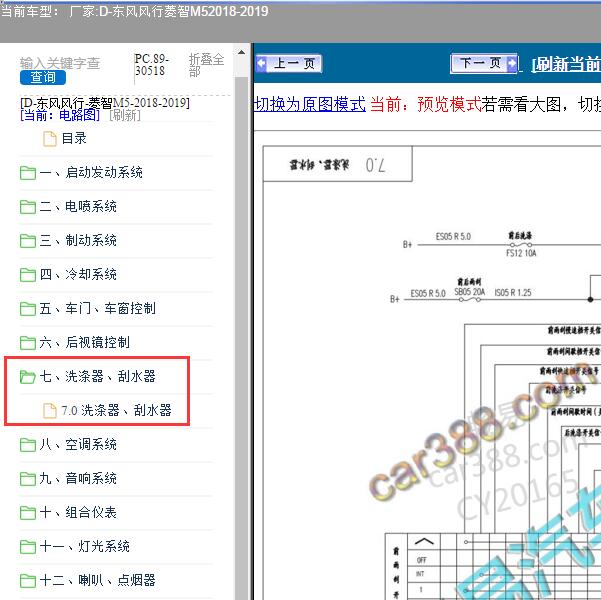
Task: Click the PC.89-30518 label
Action: coord(151,65)
